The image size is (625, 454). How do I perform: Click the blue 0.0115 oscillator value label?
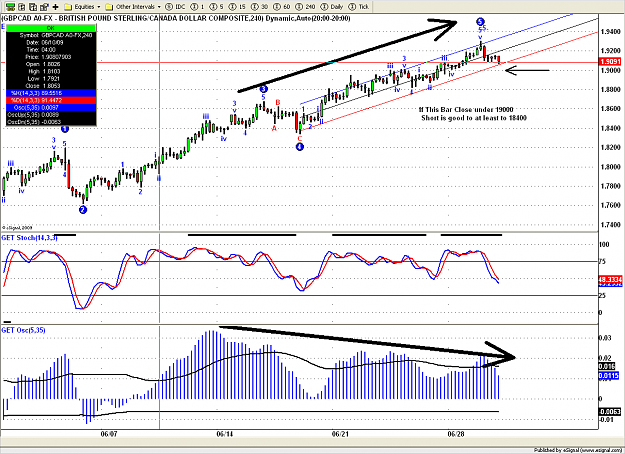click(608, 375)
